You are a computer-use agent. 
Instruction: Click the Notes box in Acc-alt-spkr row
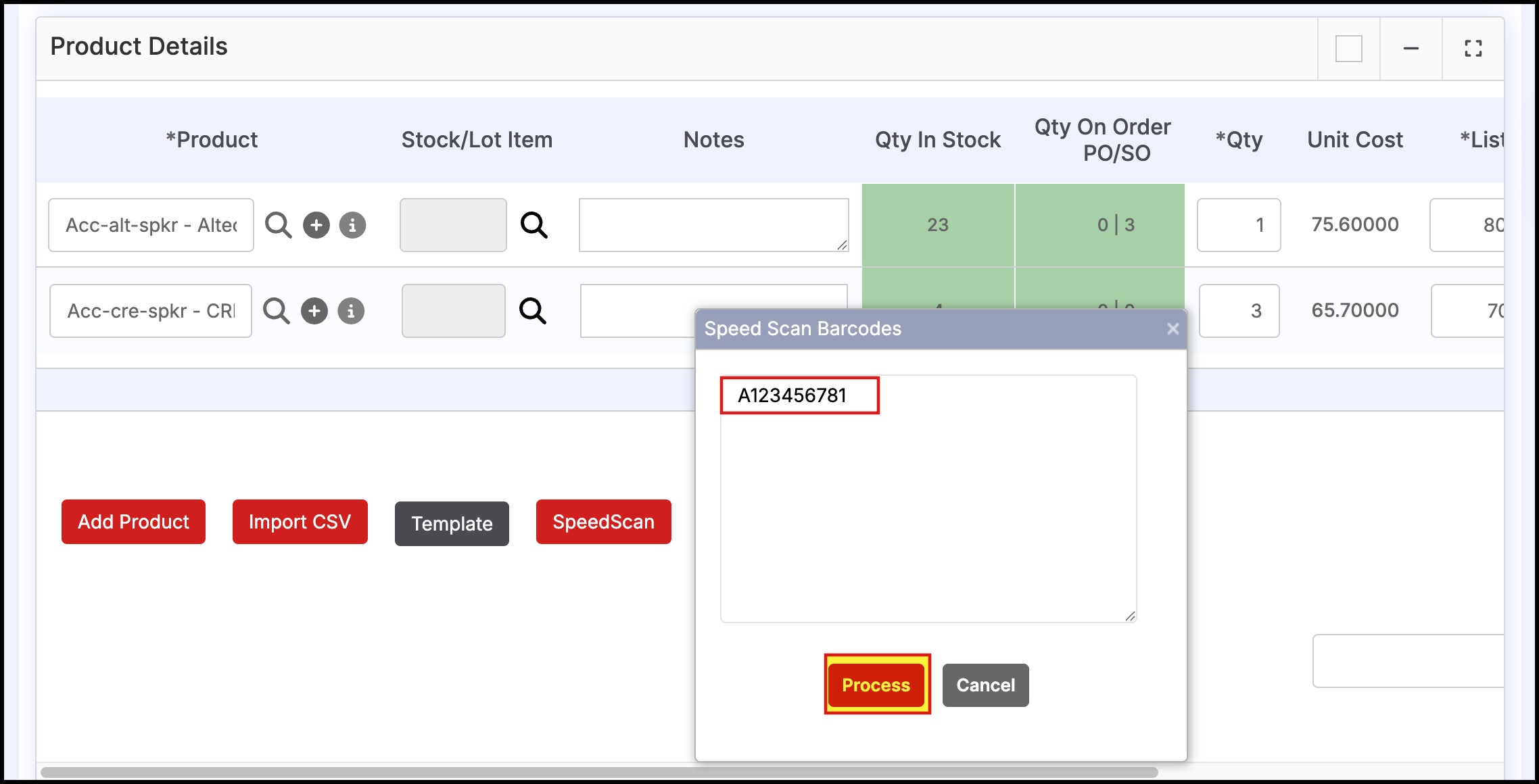[714, 225]
